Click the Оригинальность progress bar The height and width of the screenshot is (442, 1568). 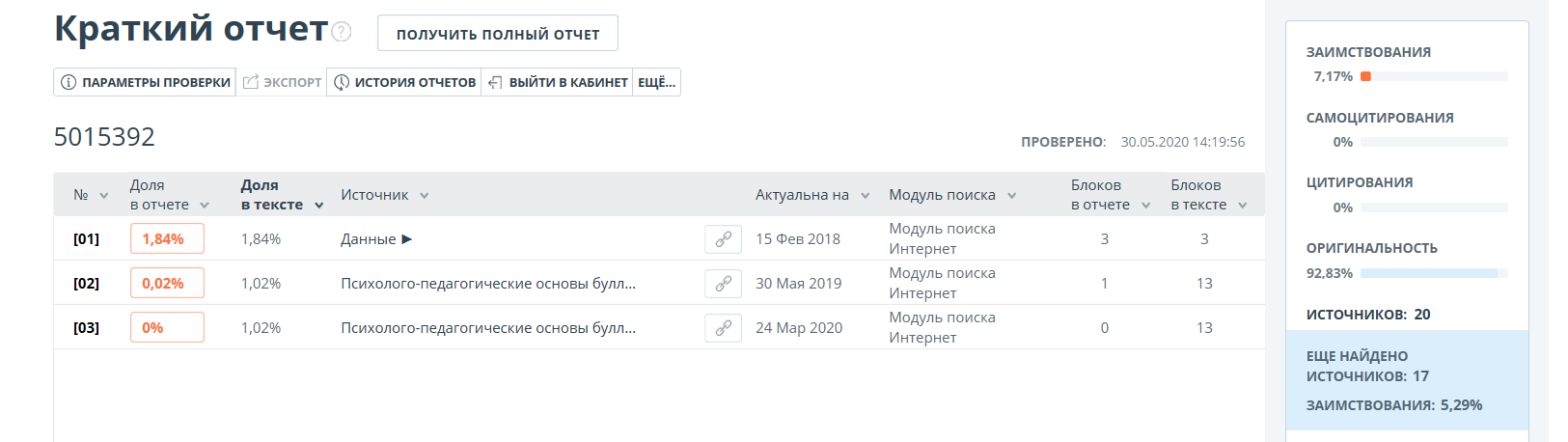tap(1433, 274)
